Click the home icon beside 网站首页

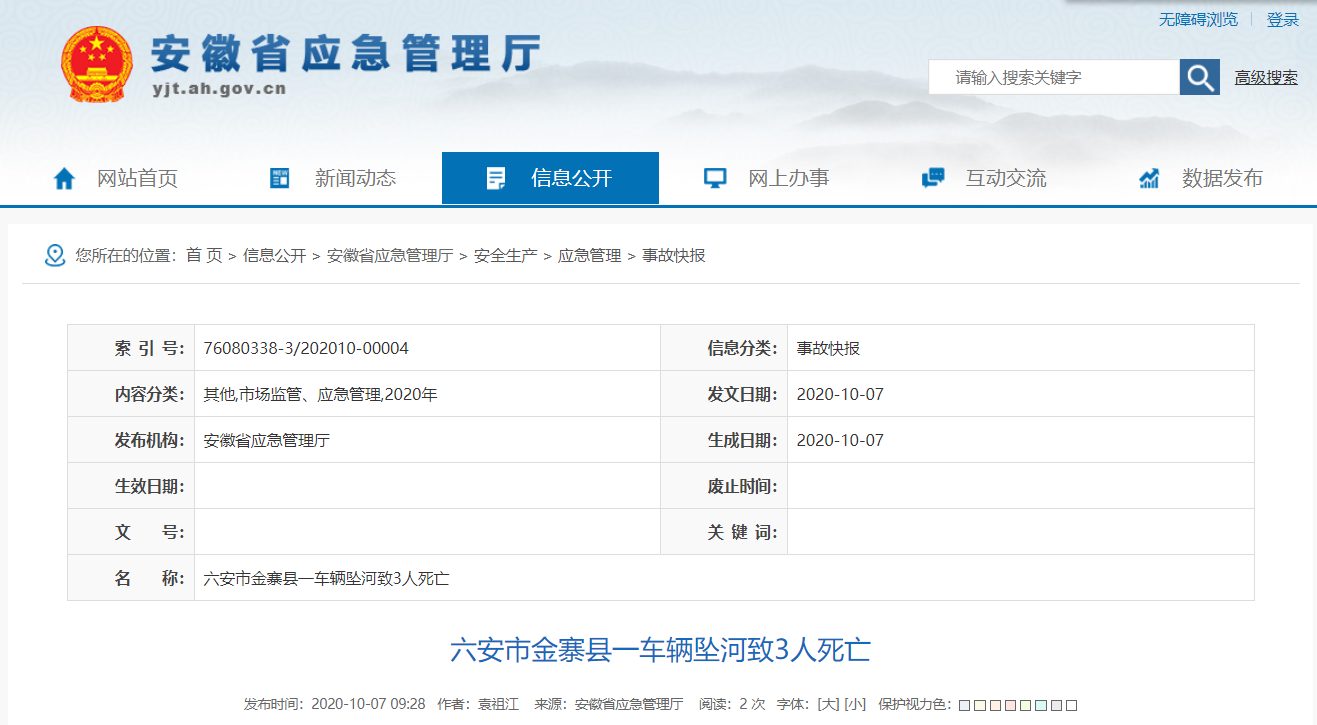[x=64, y=179]
